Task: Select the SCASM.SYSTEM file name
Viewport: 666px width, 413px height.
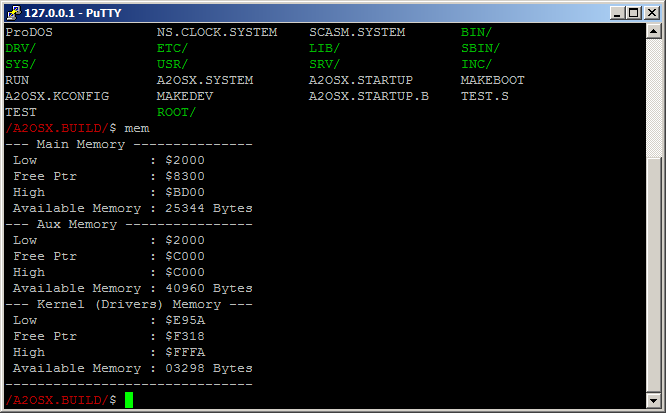Action: [x=357, y=32]
